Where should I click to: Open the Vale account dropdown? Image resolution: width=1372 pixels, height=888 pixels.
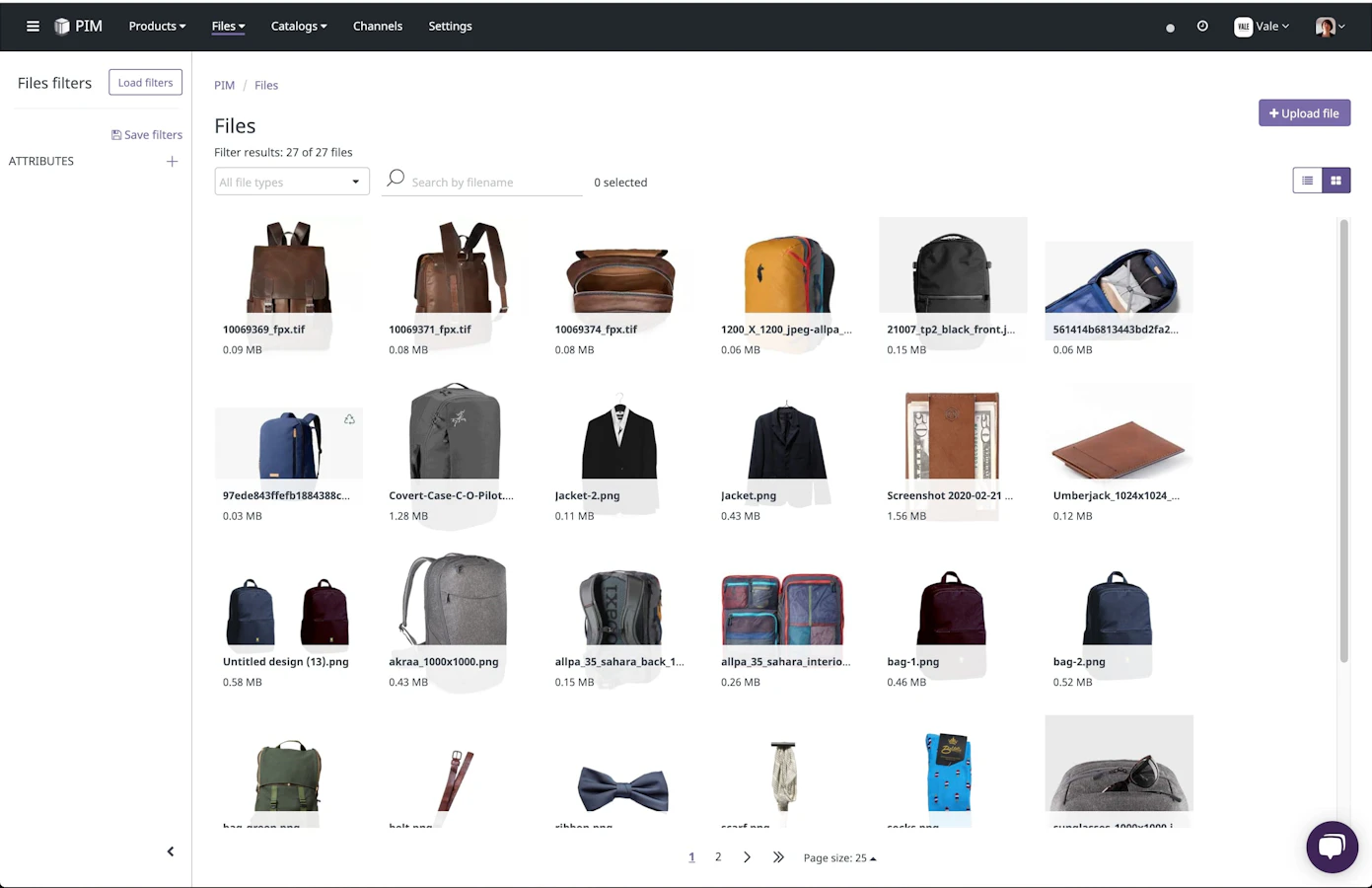[1262, 27]
